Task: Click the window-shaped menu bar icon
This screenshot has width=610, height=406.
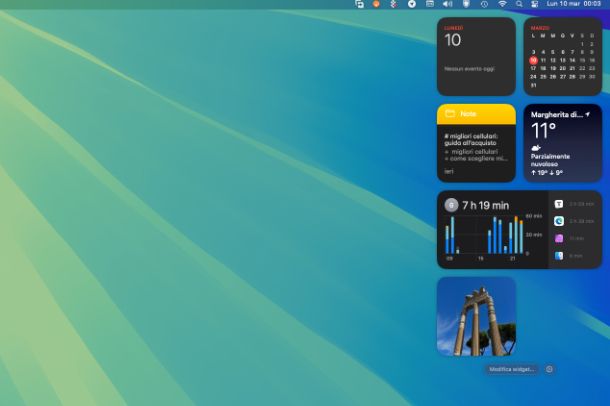Action: coord(430,4)
